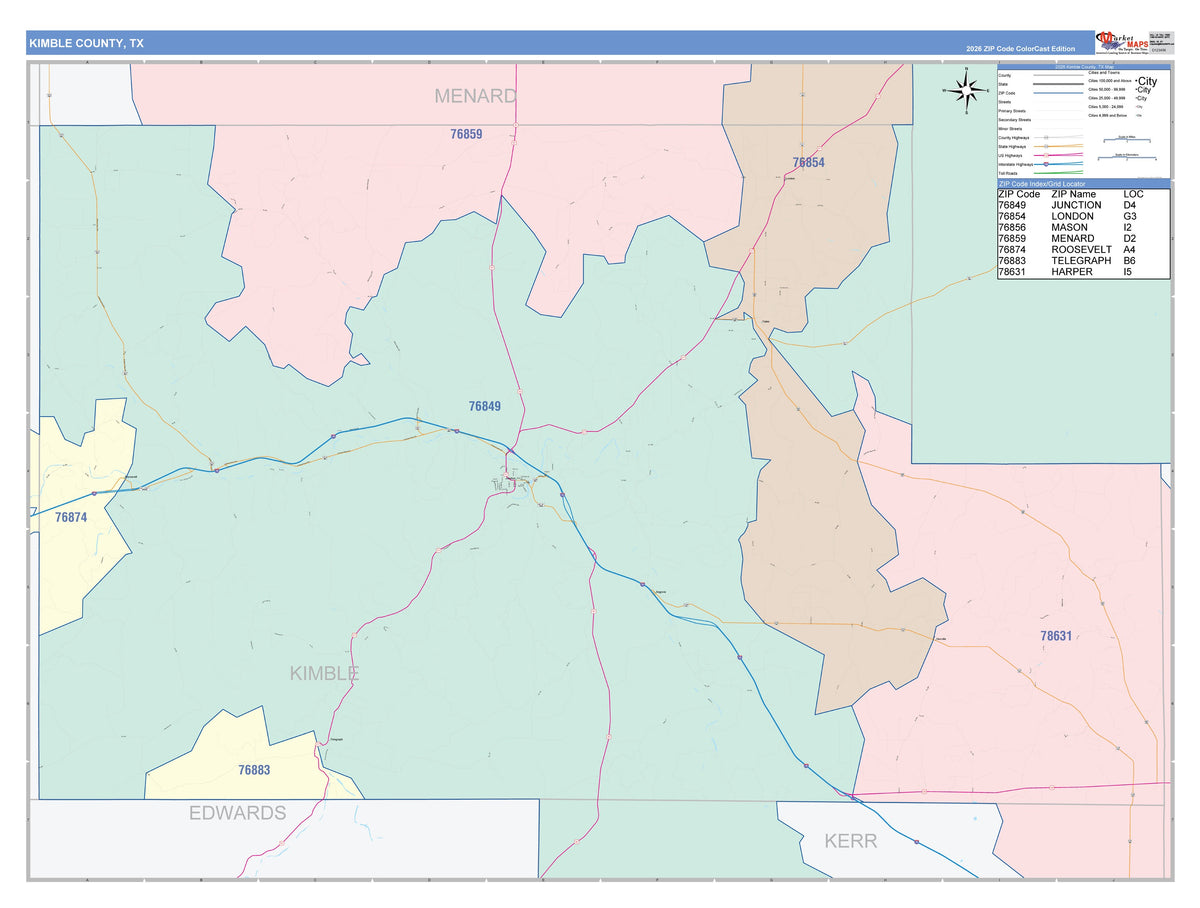This screenshot has width=1200, height=908.
Task: Click the gray KERR county label
Action: pos(850,841)
